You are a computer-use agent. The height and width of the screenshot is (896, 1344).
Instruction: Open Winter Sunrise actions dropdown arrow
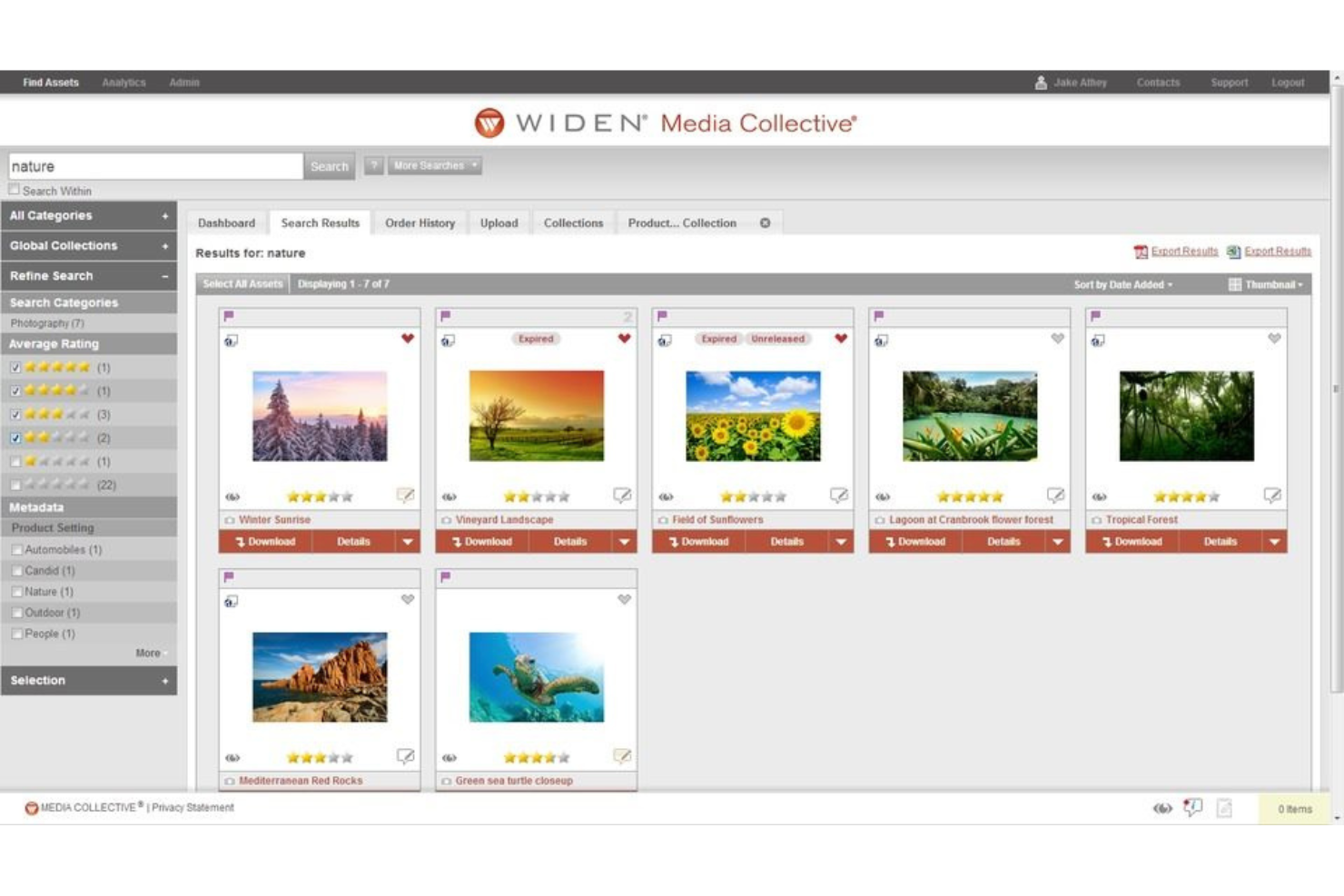pos(408,542)
